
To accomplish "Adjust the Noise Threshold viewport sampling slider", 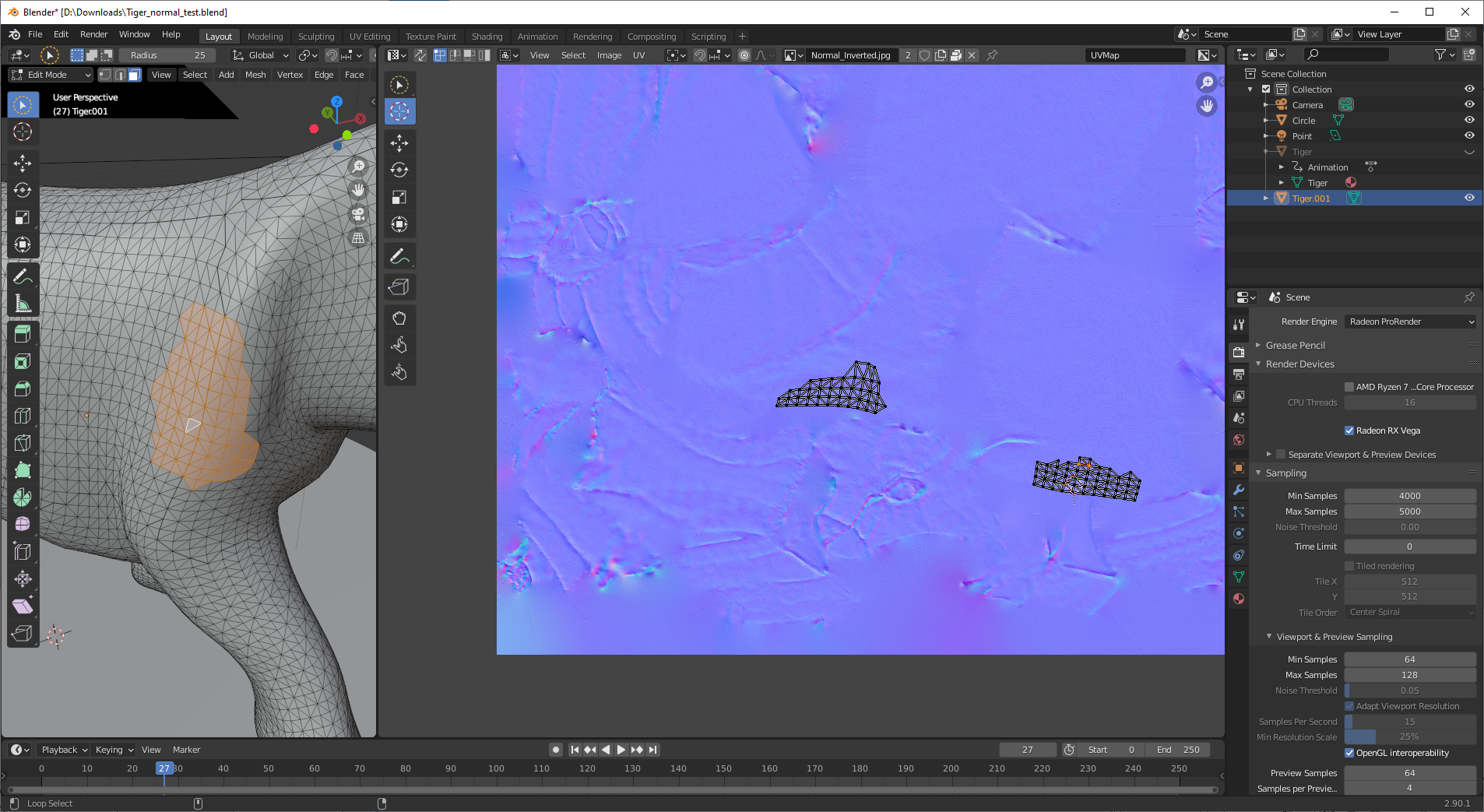I will [x=1409, y=690].
